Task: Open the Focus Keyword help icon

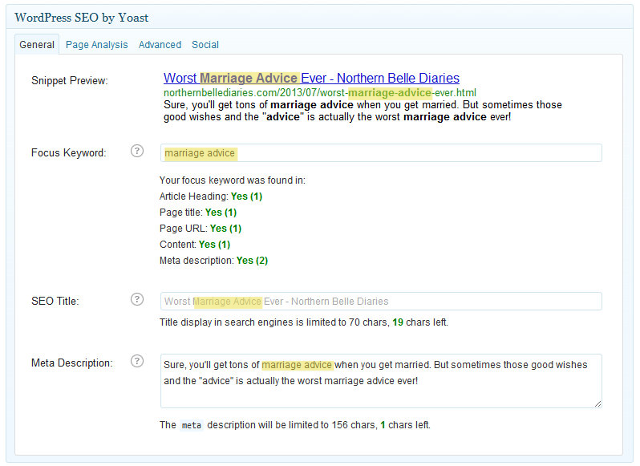Action: [x=137, y=151]
